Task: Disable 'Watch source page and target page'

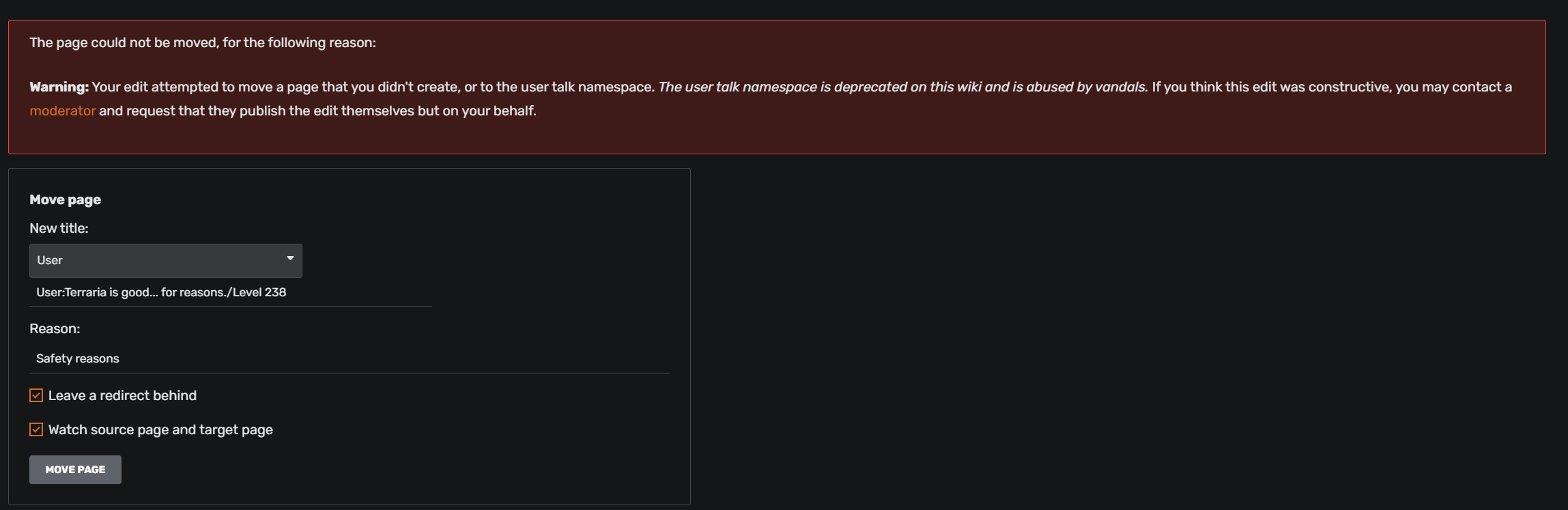Action: [x=35, y=429]
